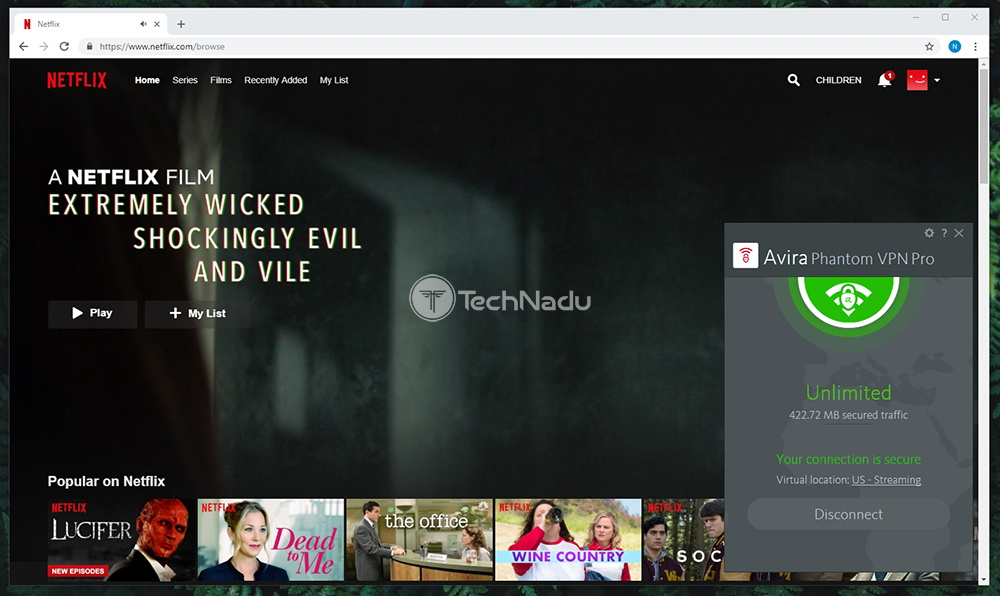The height and width of the screenshot is (596, 1000).
Task: Select Recently Added in the navigation
Action: tap(276, 80)
